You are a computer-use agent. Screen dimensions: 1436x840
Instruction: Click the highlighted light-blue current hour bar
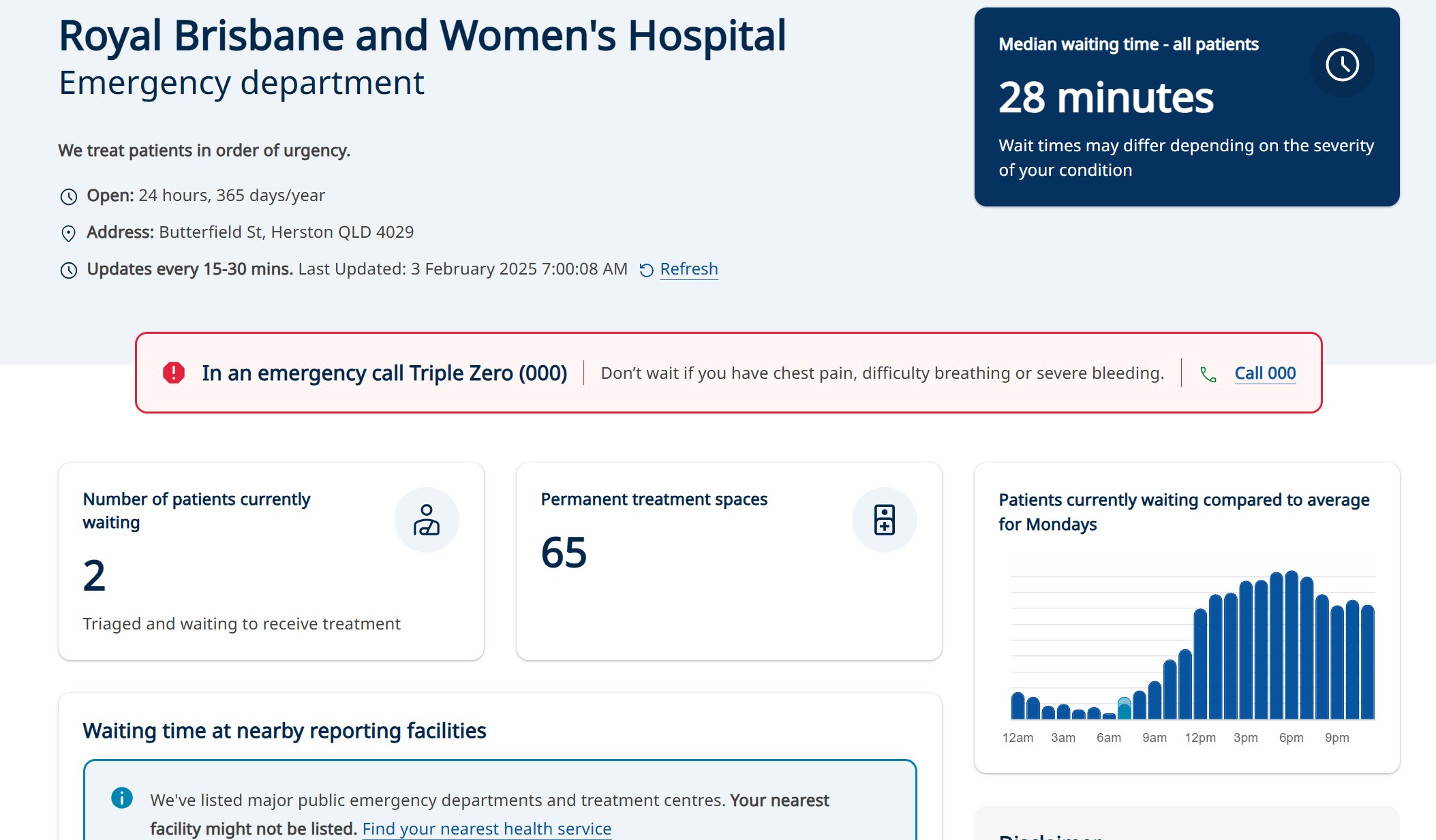[x=1124, y=709]
